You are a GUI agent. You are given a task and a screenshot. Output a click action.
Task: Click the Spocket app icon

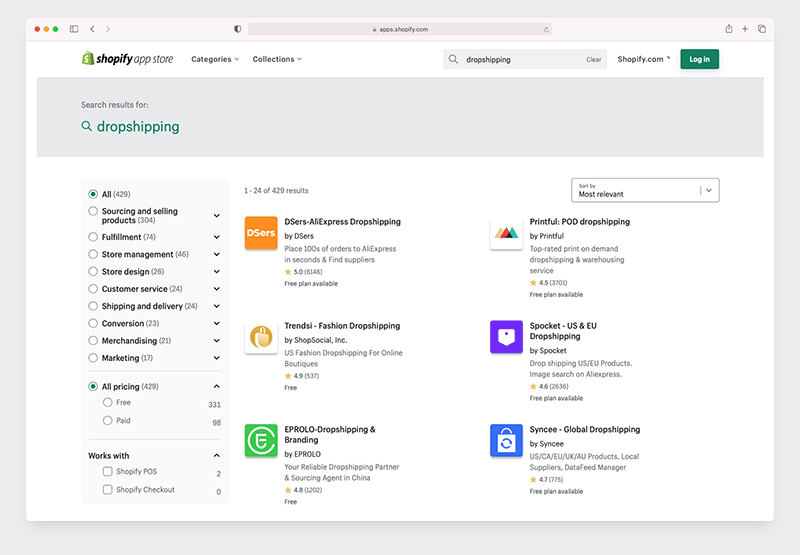506,337
